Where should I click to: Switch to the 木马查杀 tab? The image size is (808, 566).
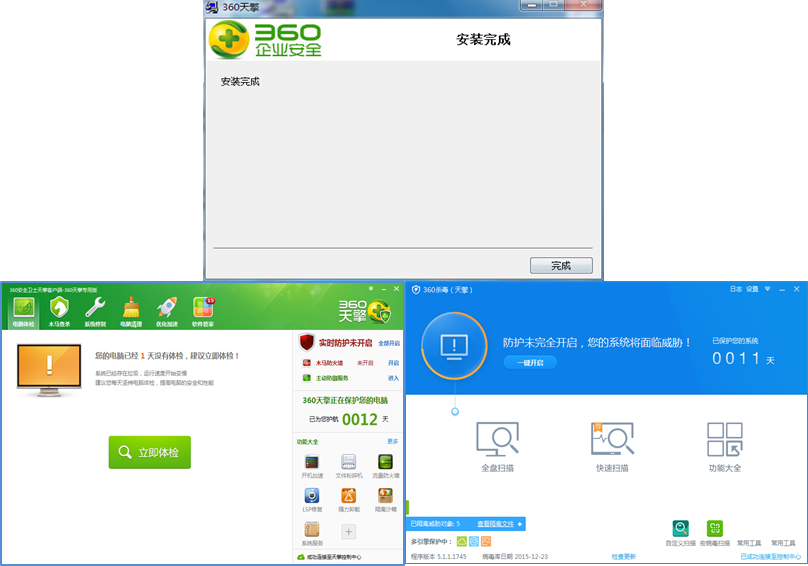60,311
